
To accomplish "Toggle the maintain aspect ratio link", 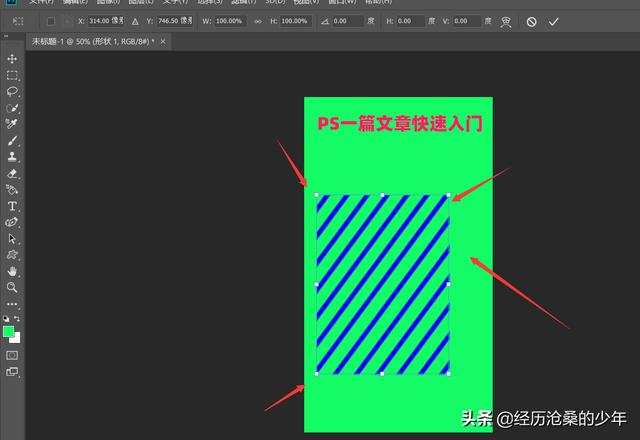I will 258,22.
